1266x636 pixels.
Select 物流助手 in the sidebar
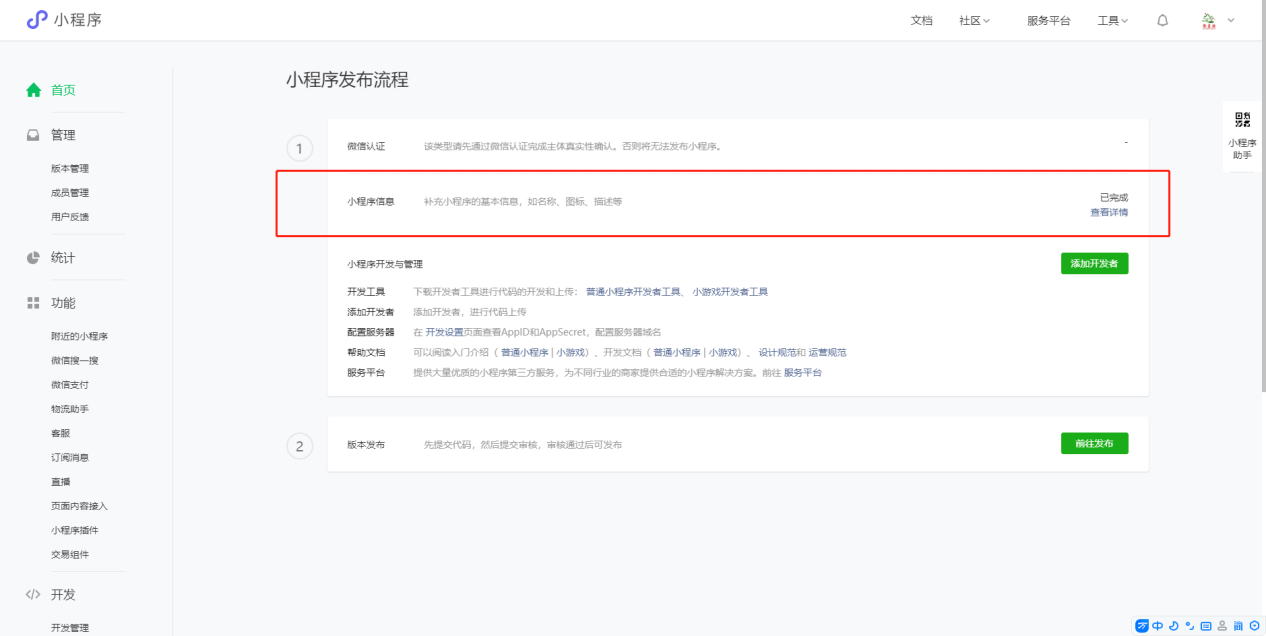(70, 409)
